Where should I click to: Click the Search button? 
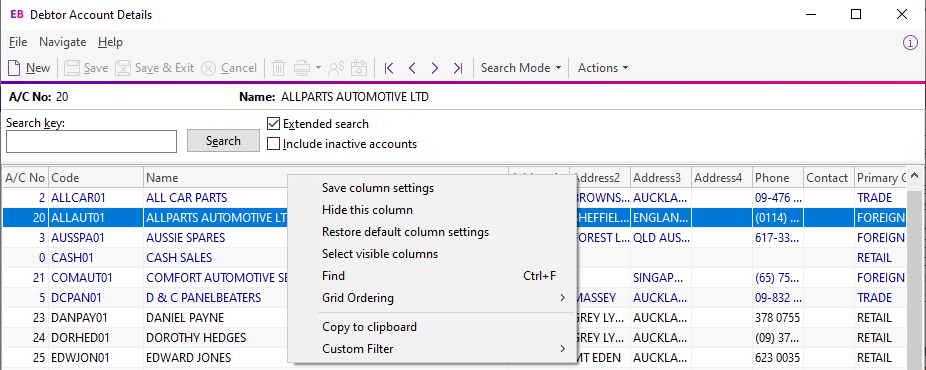[223, 141]
